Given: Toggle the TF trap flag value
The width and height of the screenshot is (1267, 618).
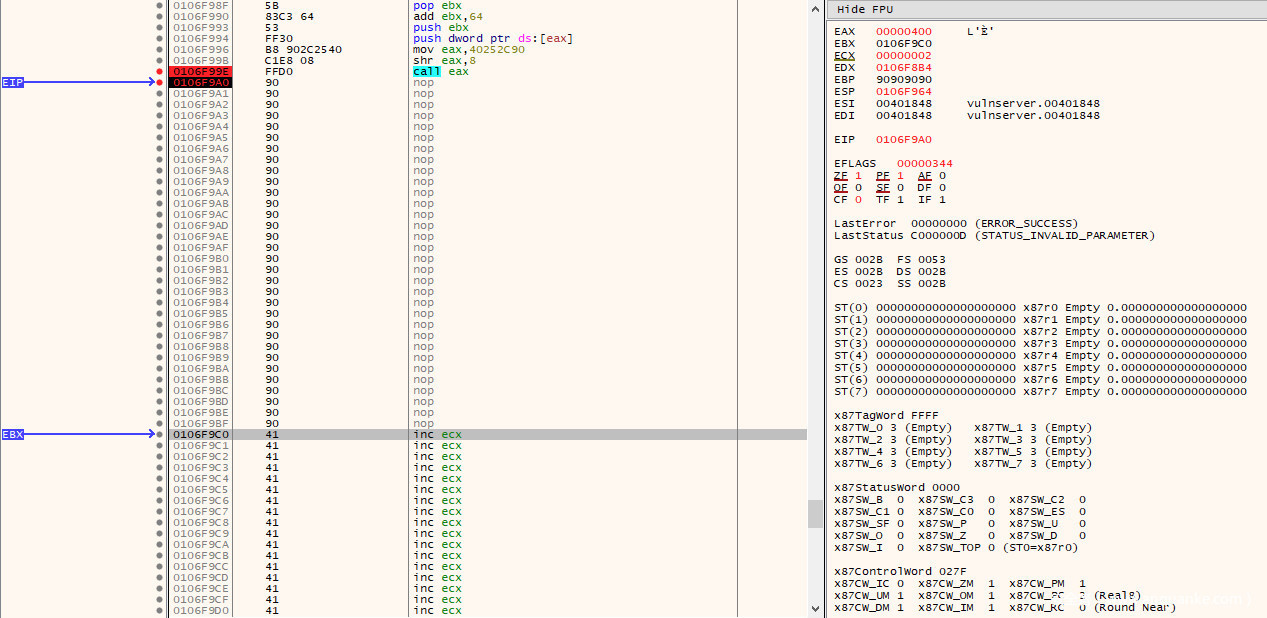Looking at the screenshot, I should pyautogui.click(x=898, y=199).
